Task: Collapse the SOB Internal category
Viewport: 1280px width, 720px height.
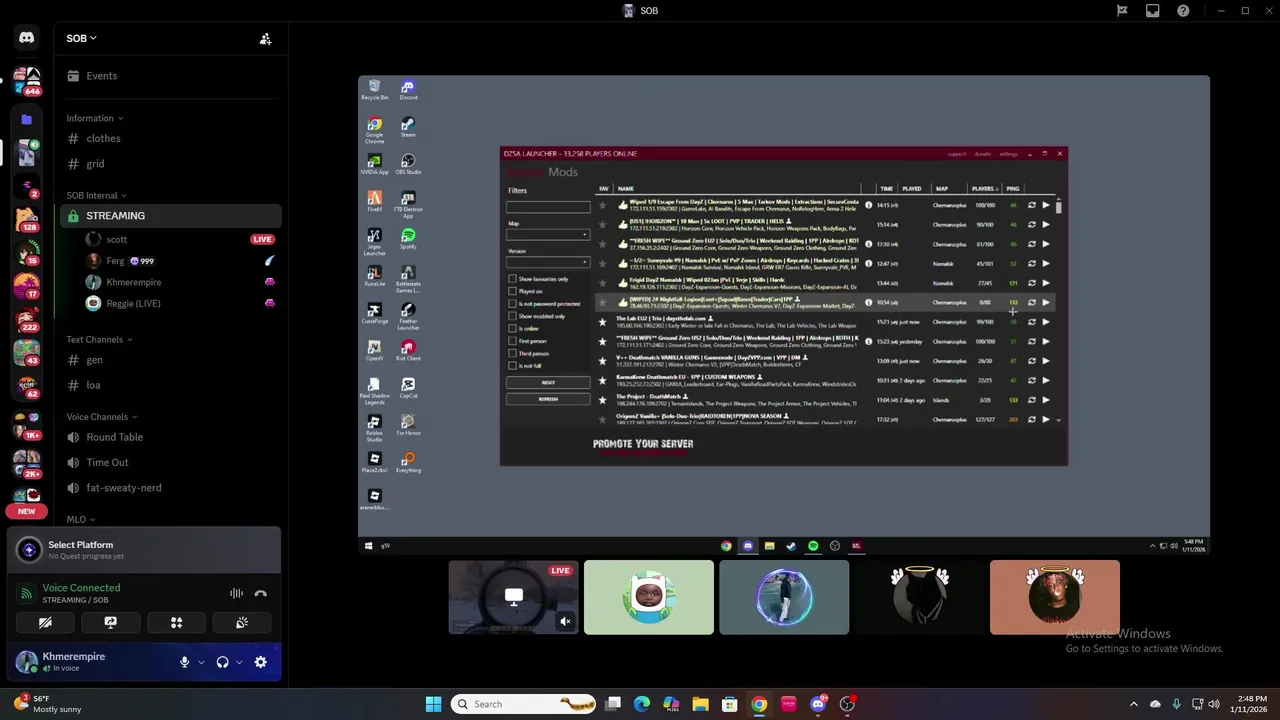Action: pos(96,195)
